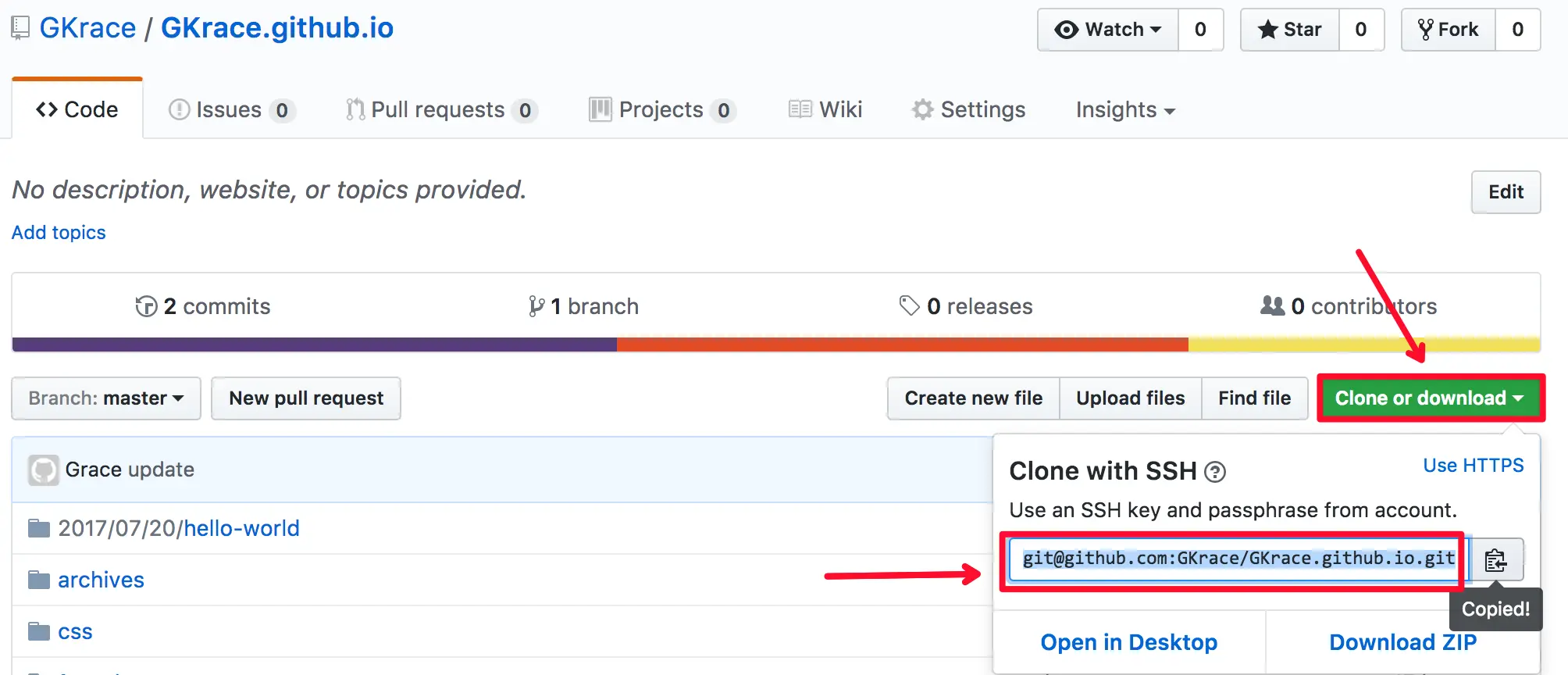This screenshot has height=675, width=1568.
Task: Open the archives folder
Action: (x=101, y=580)
